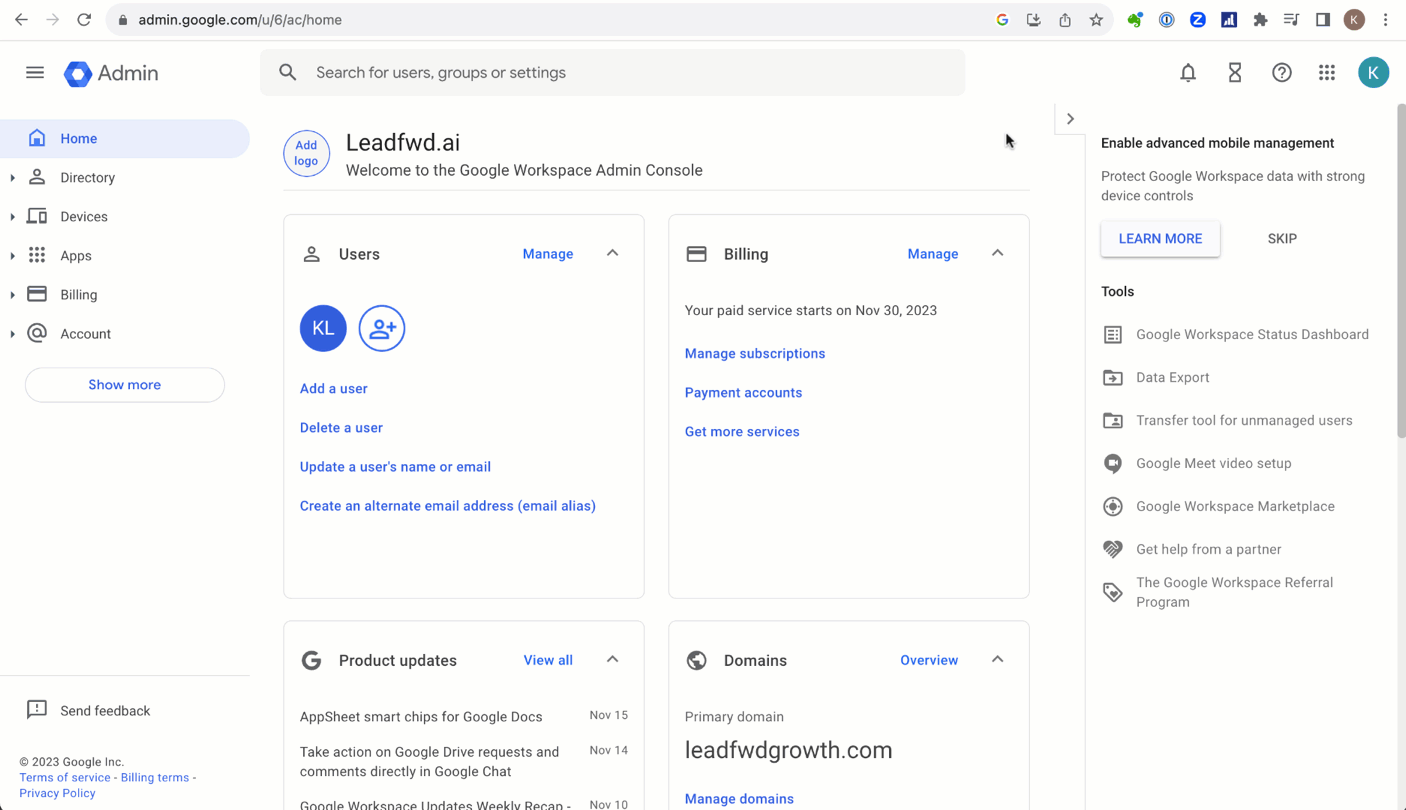Open Google Workspace Marketplace from Tools
Image resolution: width=1406 pixels, height=810 pixels.
click(1235, 506)
